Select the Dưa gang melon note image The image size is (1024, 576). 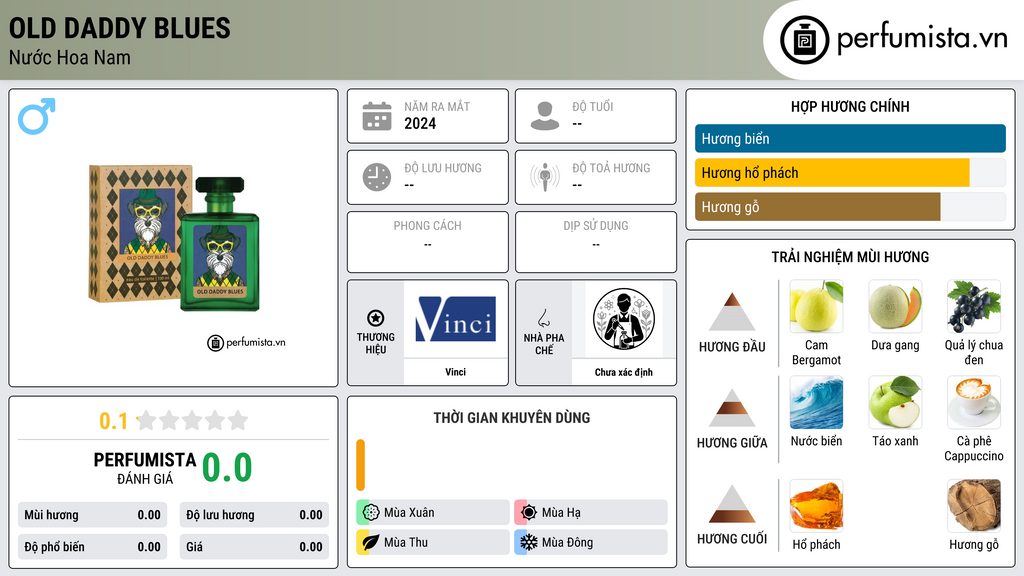click(x=895, y=306)
